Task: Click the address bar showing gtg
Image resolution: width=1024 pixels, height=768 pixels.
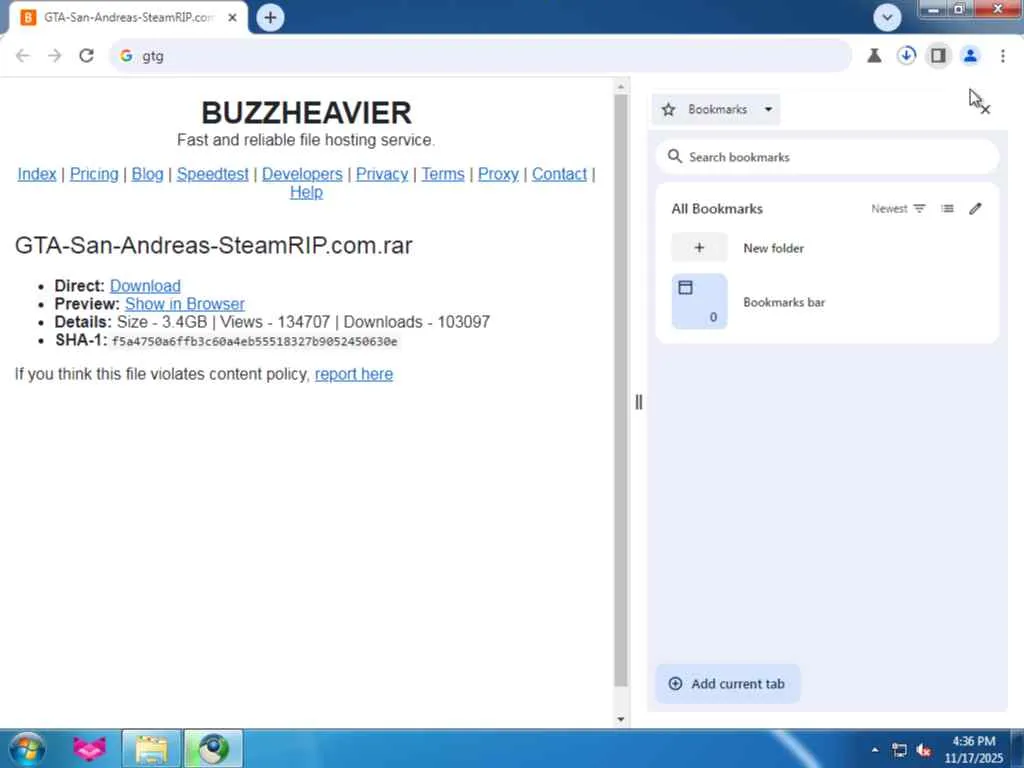Action: point(480,56)
